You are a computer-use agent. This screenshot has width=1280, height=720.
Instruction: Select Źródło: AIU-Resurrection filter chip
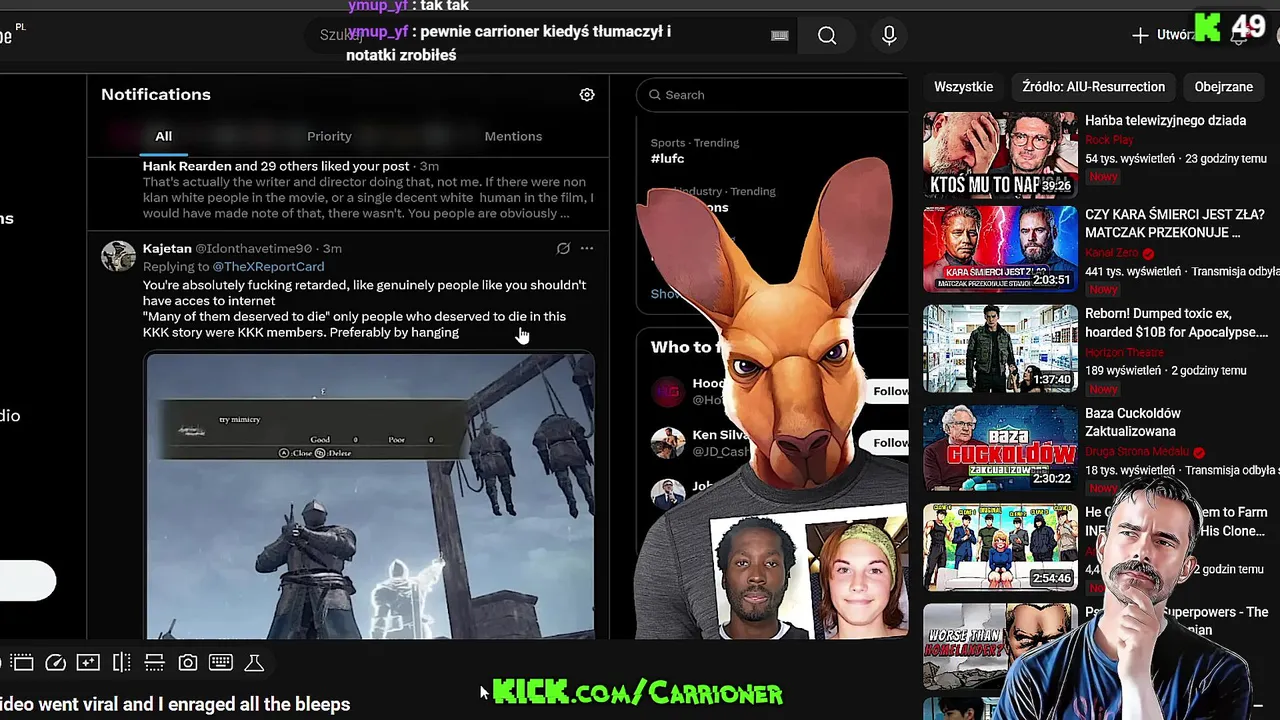point(1093,87)
